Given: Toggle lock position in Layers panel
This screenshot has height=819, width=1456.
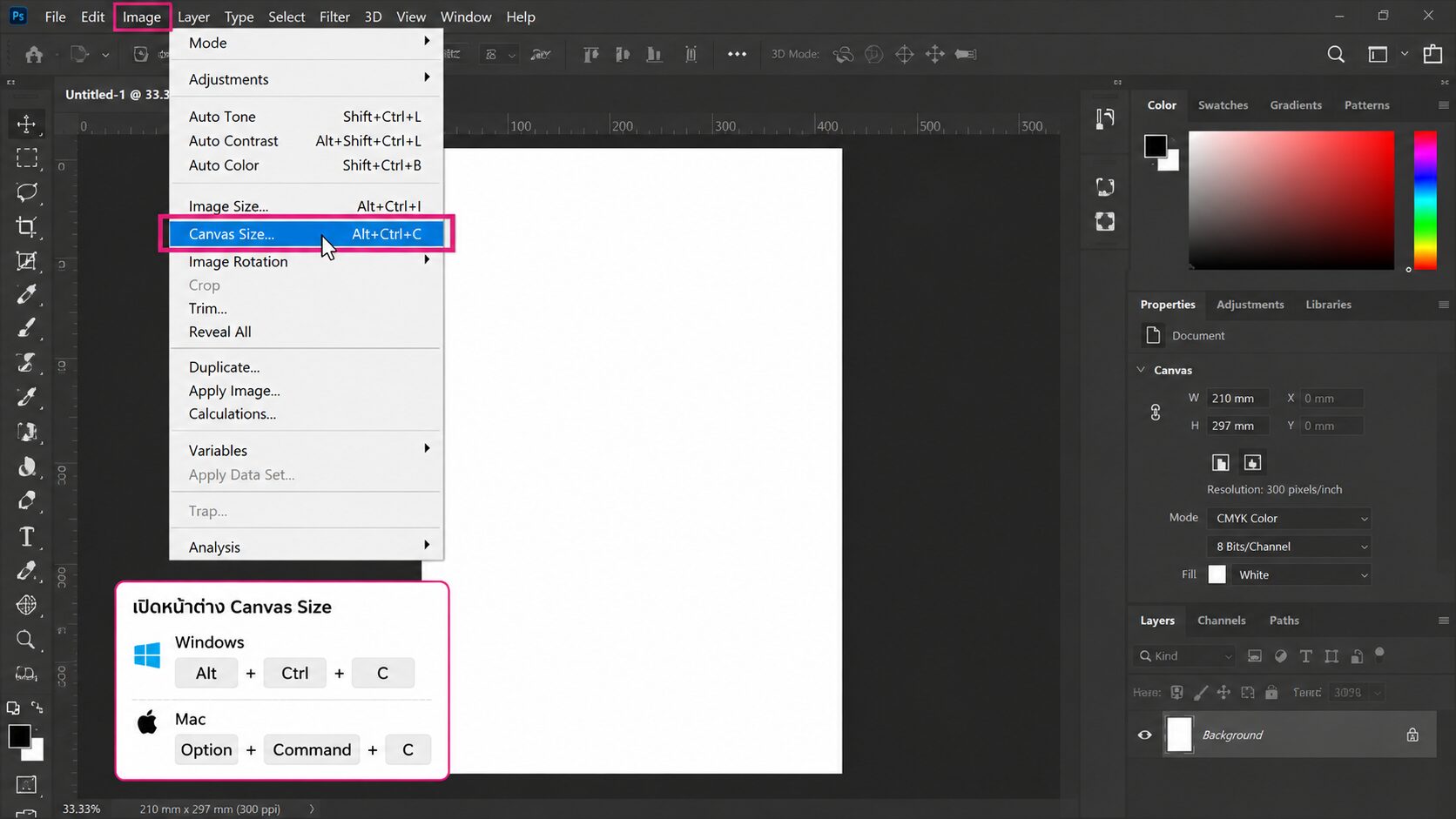Looking at the screenshot, I should 1223,693.
